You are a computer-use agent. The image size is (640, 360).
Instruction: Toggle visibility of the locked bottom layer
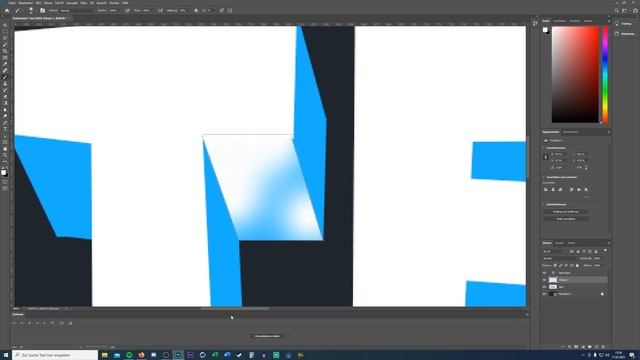point(544,294)
